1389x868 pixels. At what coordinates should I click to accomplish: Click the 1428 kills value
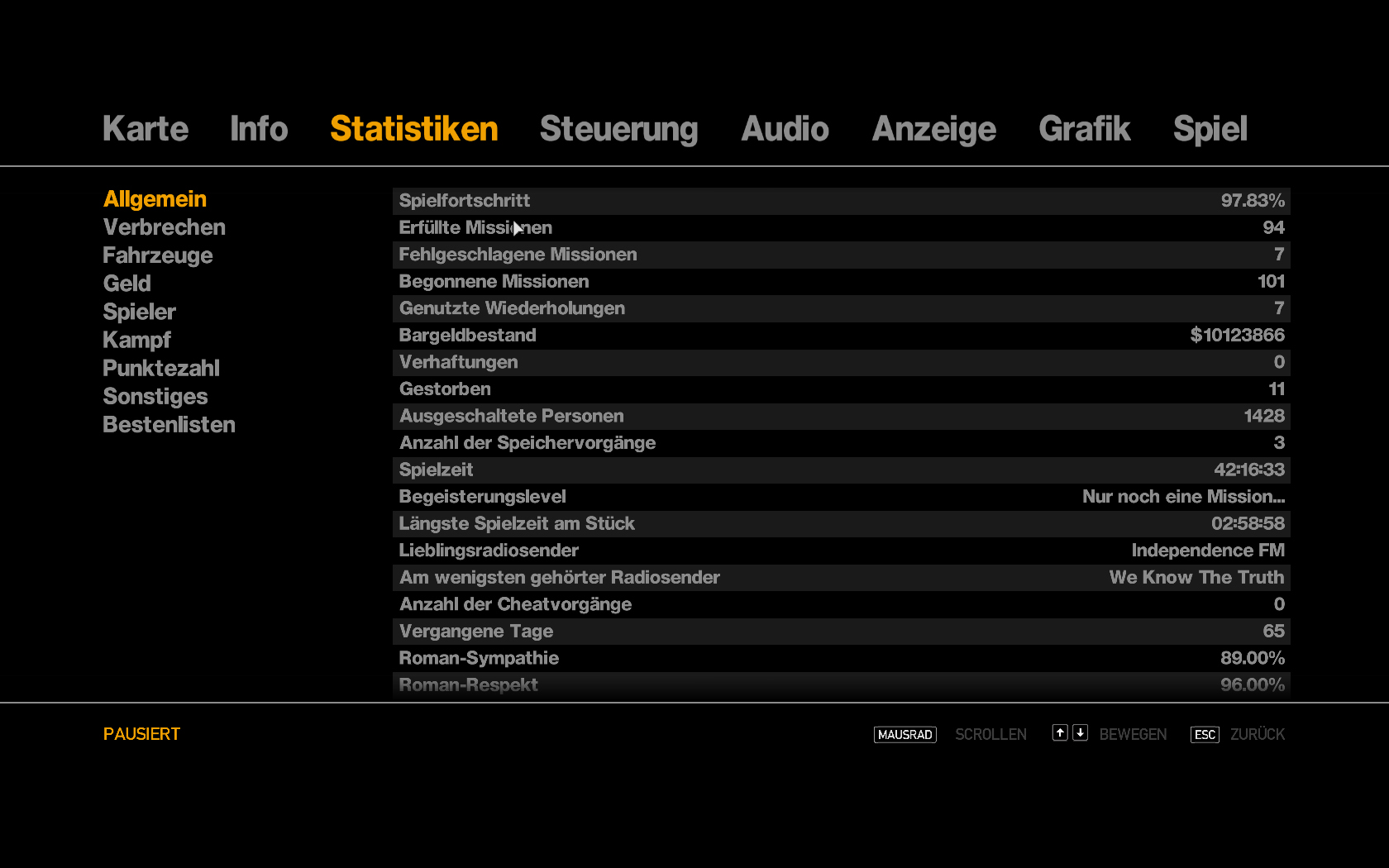pos(1264,416)
